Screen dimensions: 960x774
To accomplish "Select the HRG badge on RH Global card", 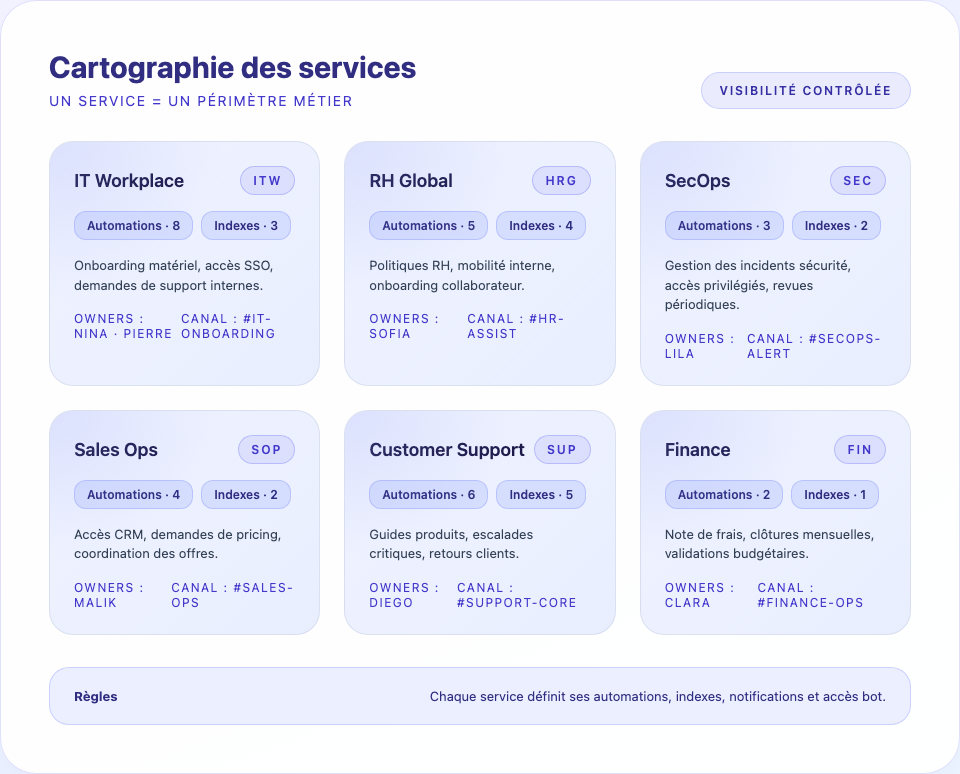I will [561, 180].
